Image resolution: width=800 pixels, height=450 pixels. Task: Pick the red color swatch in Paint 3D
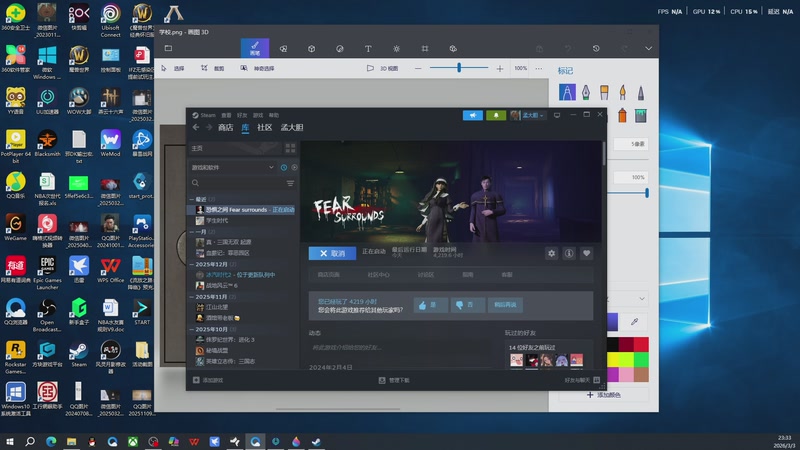641,344
